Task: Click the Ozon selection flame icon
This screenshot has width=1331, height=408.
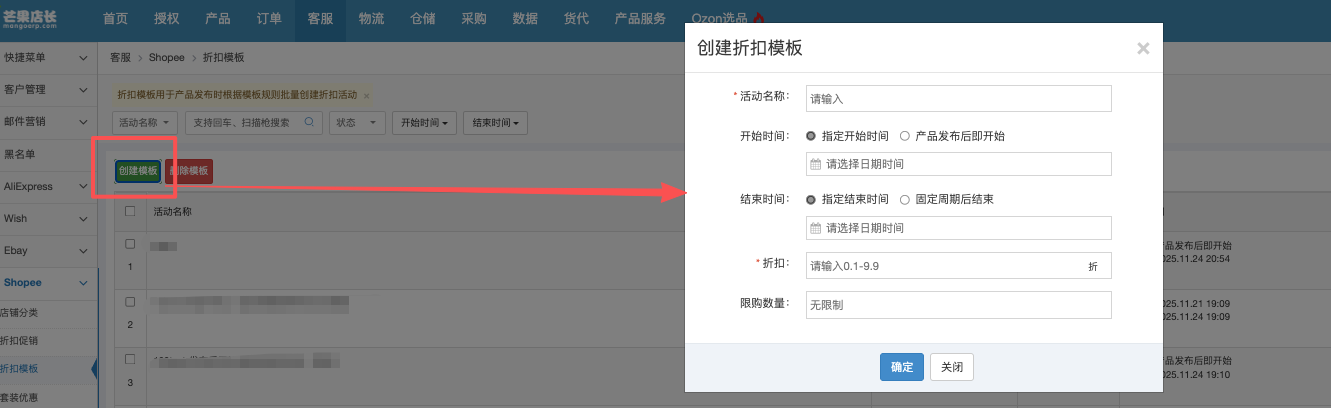Action: (759, 18)
